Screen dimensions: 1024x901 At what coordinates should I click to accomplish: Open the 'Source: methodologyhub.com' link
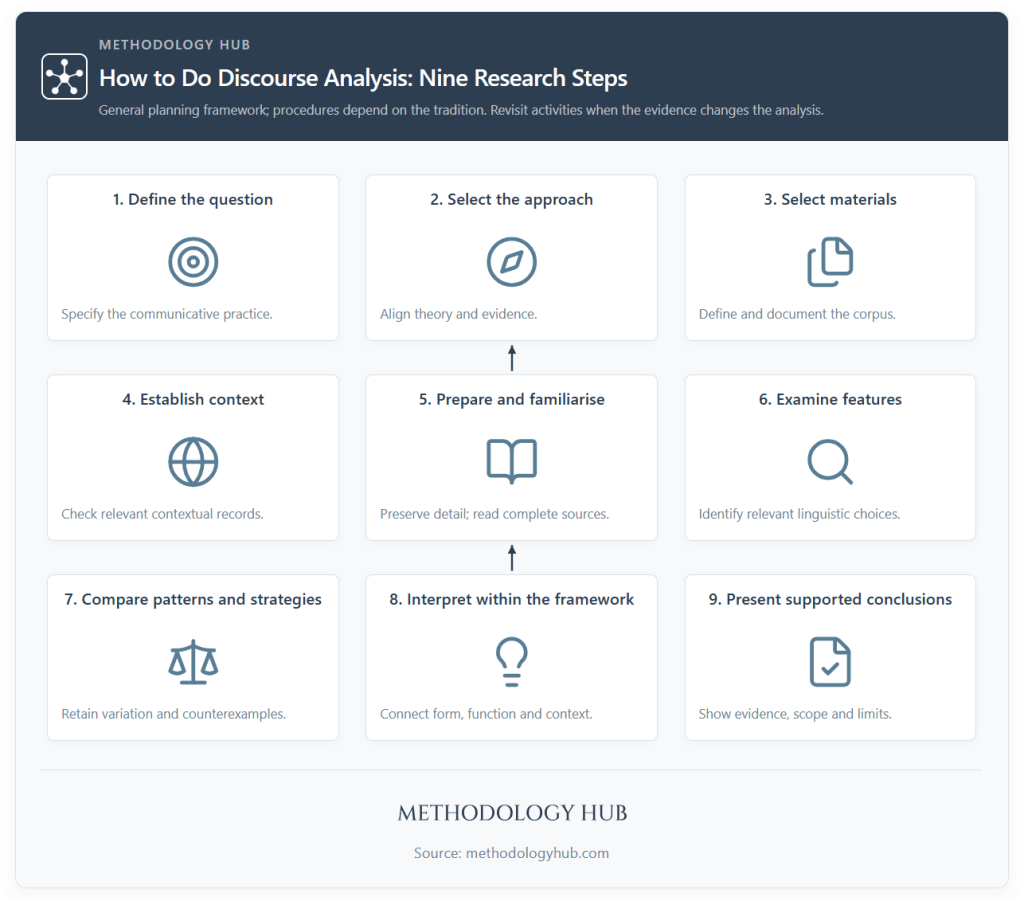click(x=511, y=853)
